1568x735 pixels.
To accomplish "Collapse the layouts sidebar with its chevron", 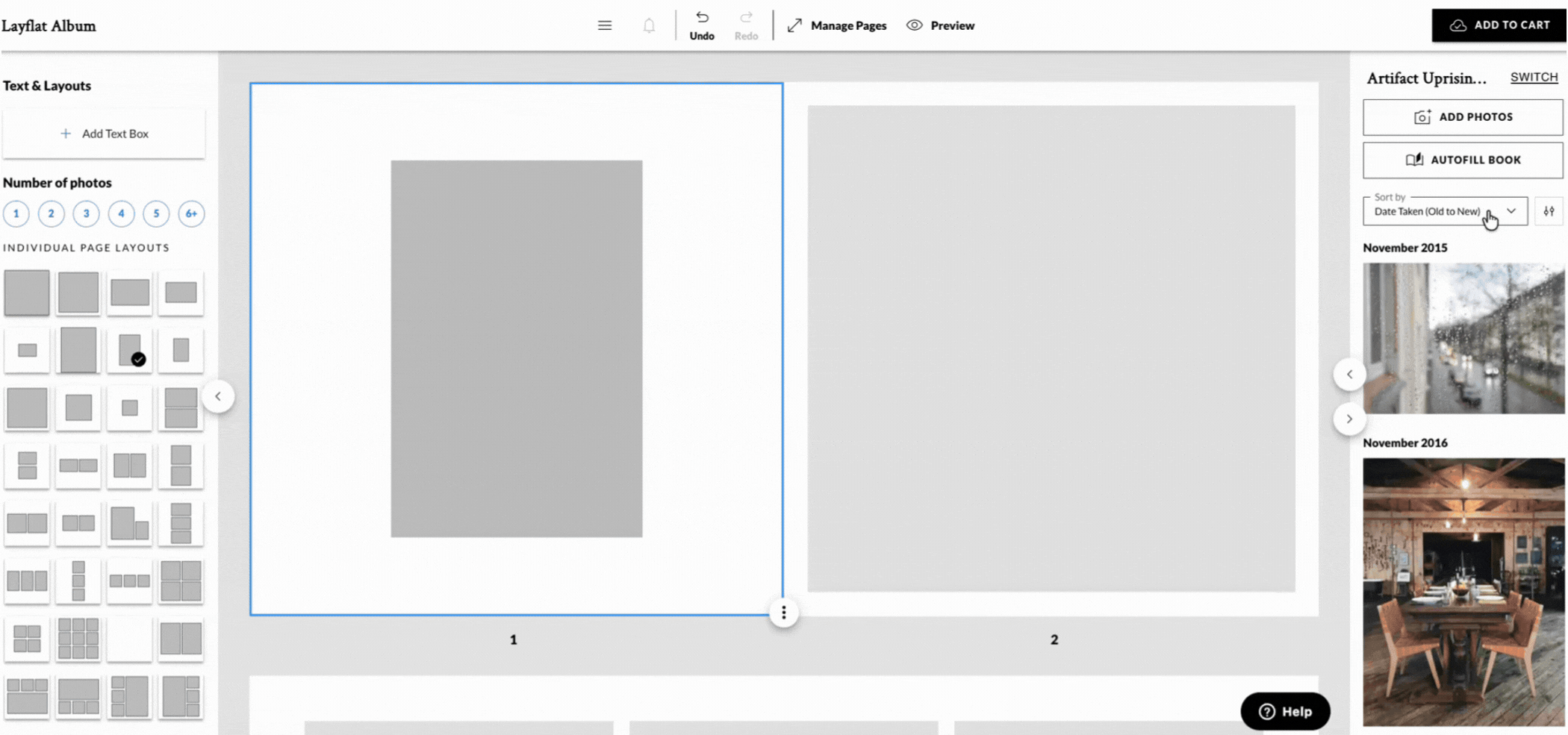I will click(219, 396).
